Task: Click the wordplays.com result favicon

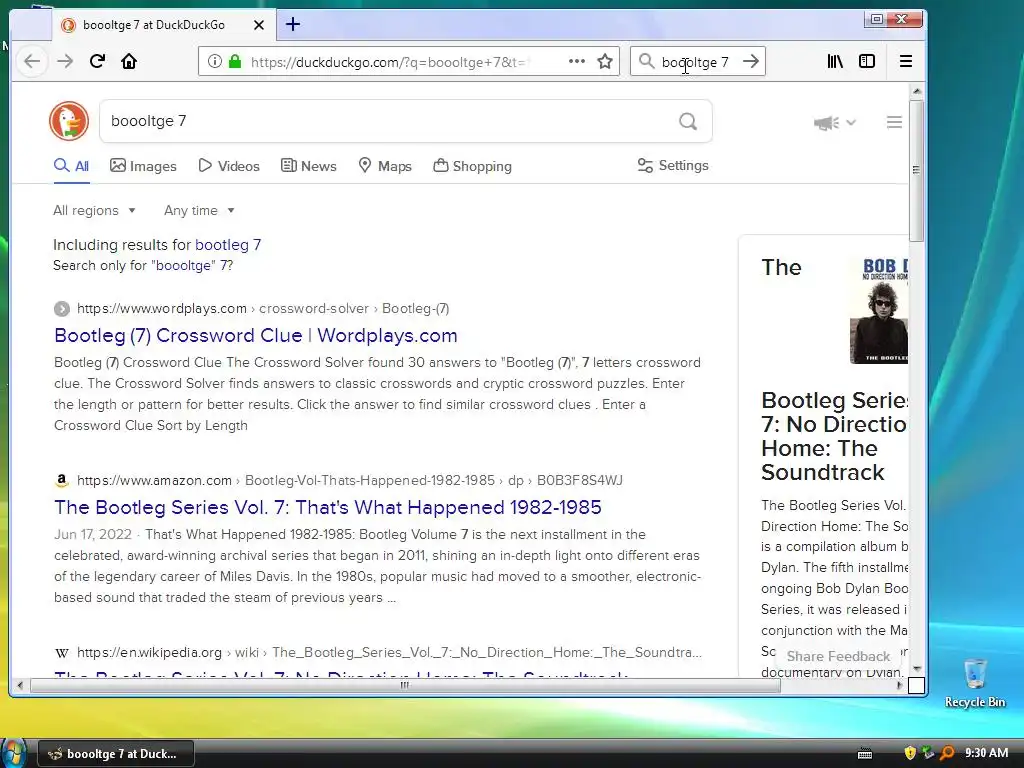Action: coord(61,308)
